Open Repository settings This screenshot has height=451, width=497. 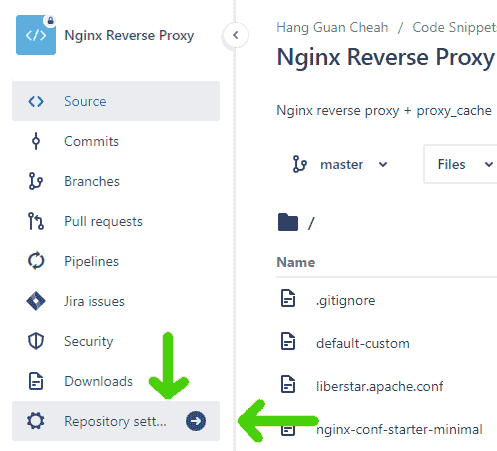[x=116, y=421]
